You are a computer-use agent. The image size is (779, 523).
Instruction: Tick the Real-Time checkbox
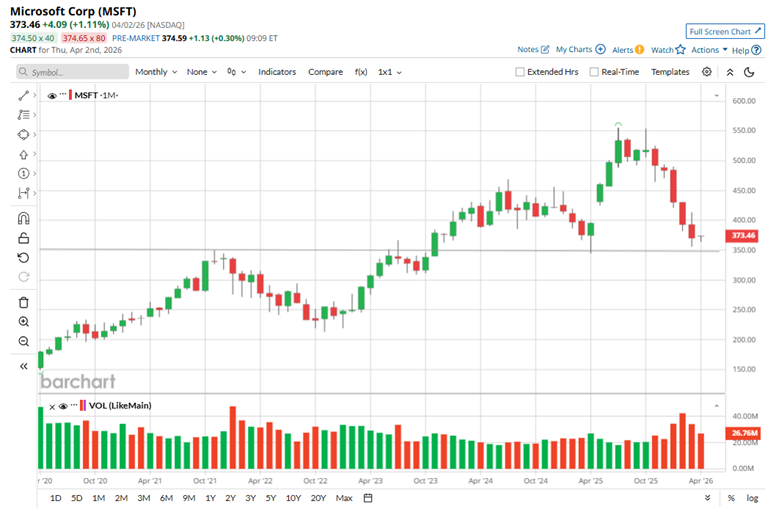click(594, 72)
